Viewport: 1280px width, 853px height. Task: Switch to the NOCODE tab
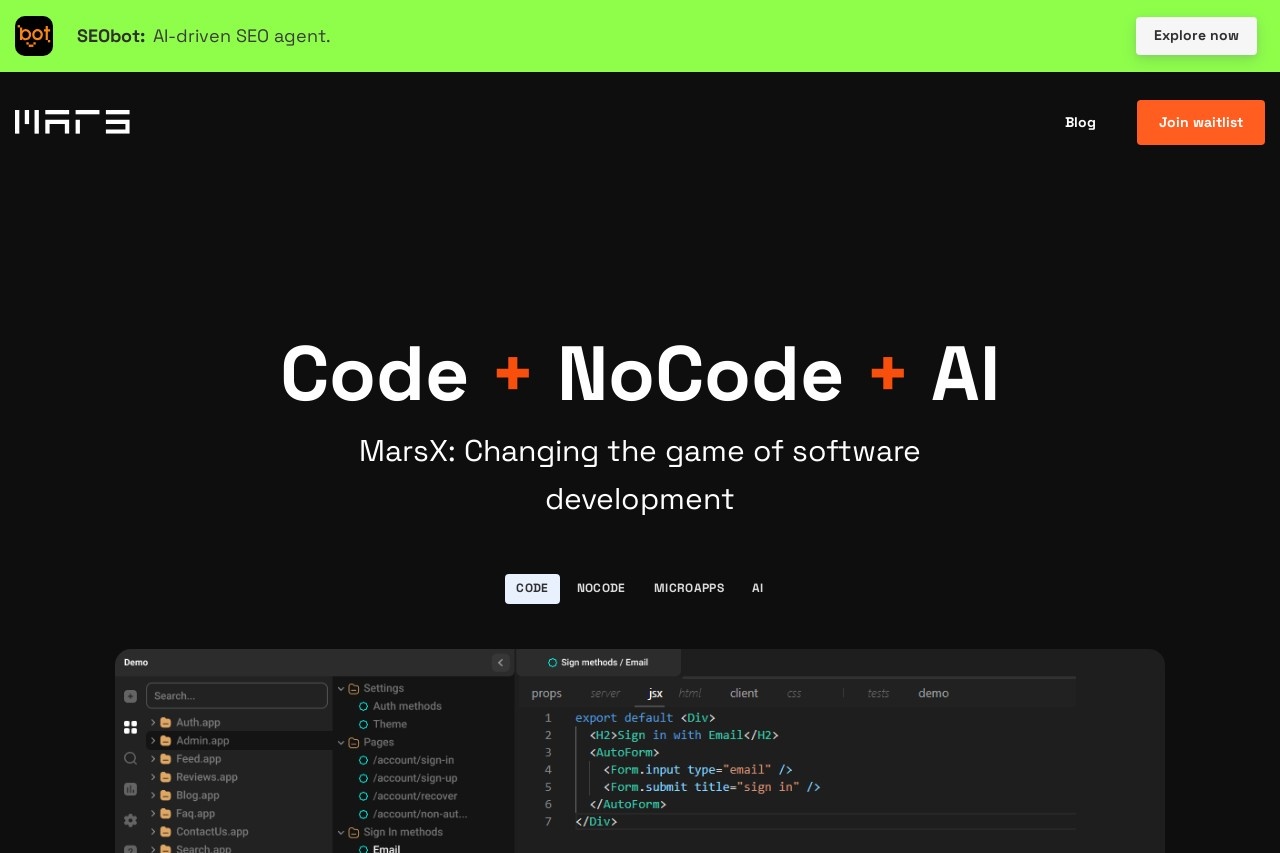point(601,588)
